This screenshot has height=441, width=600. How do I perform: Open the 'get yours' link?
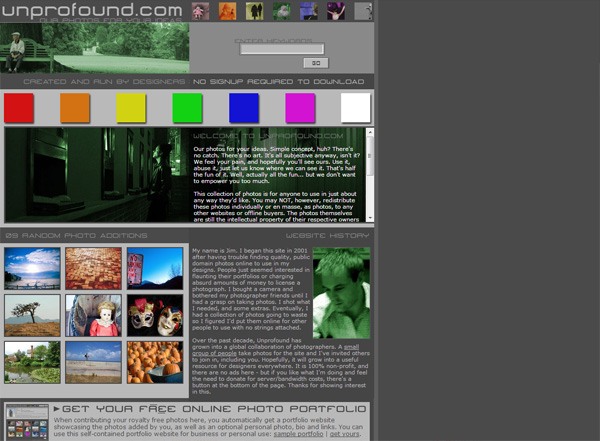[x=344, y=434]
